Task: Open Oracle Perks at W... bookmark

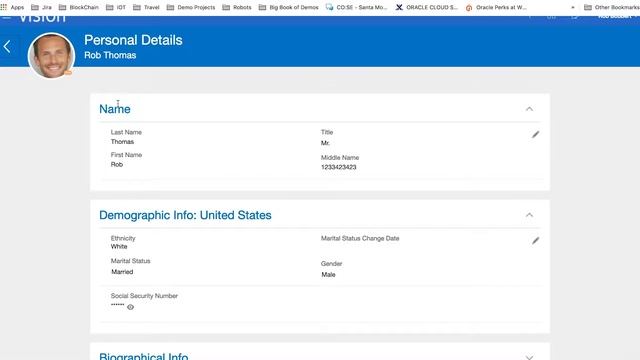Action: [496, 7]
